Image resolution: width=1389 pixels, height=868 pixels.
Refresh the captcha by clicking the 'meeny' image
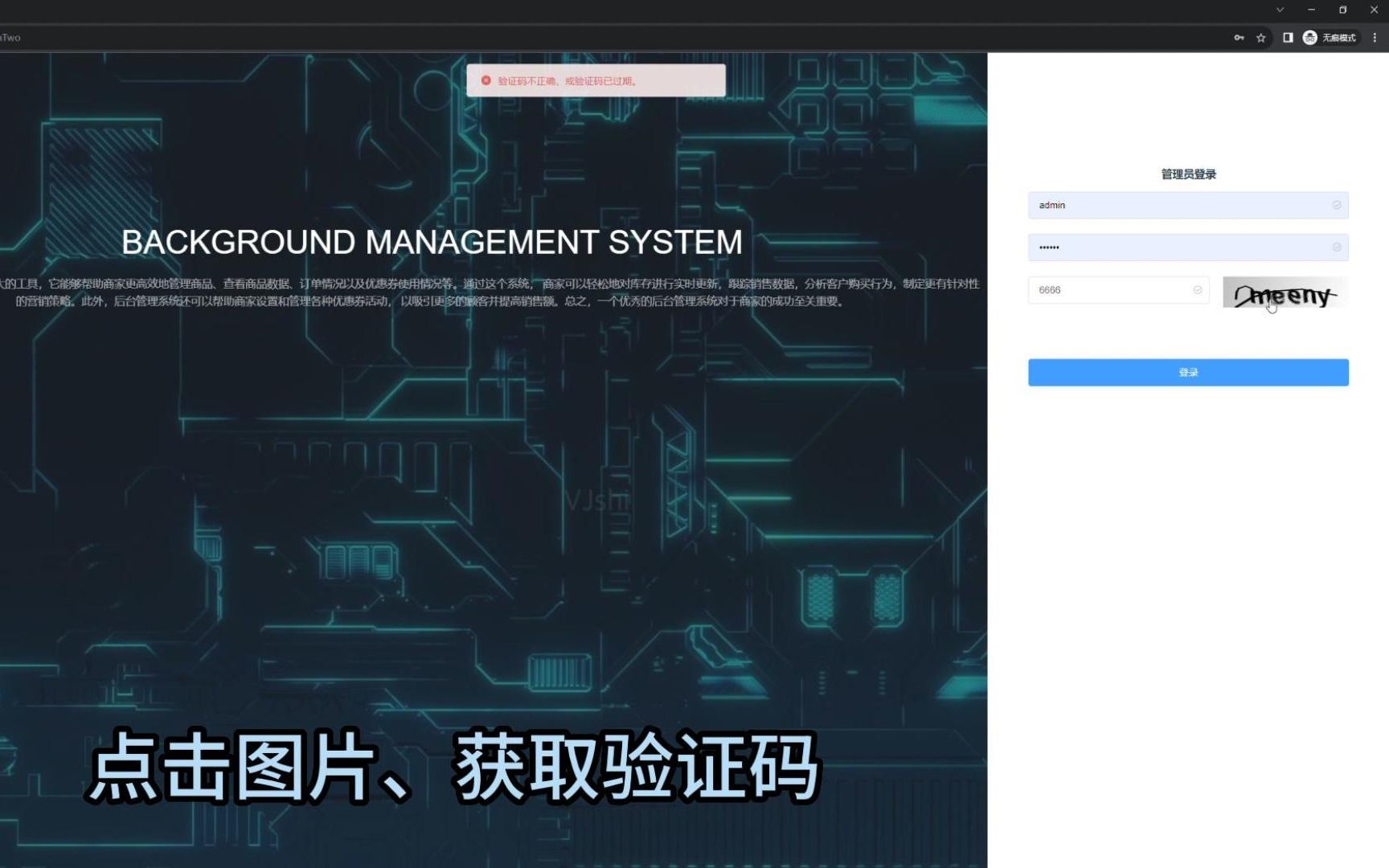pos(1284,293)
